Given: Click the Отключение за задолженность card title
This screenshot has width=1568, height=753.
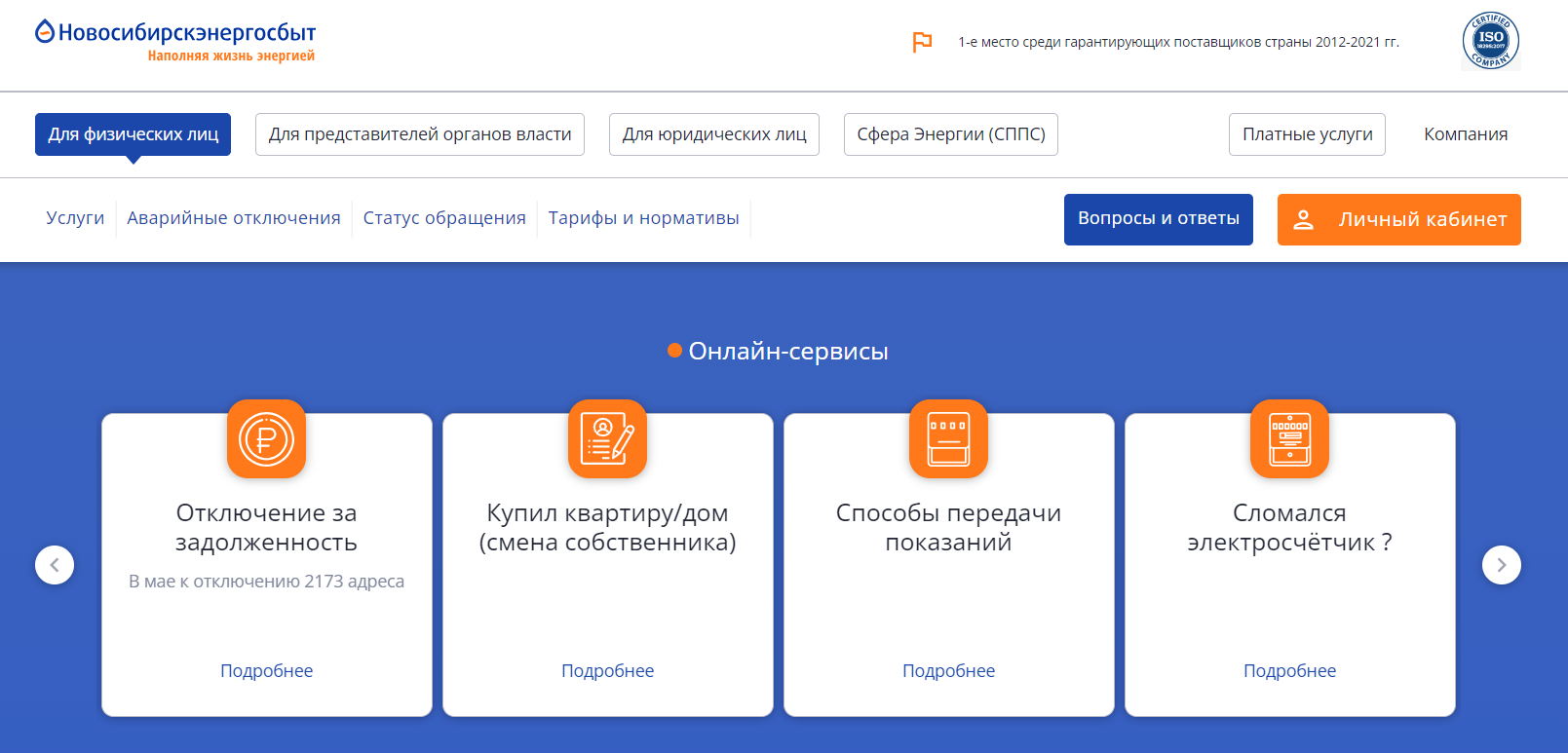Looking at the screenshot, I should coord(266,528).
